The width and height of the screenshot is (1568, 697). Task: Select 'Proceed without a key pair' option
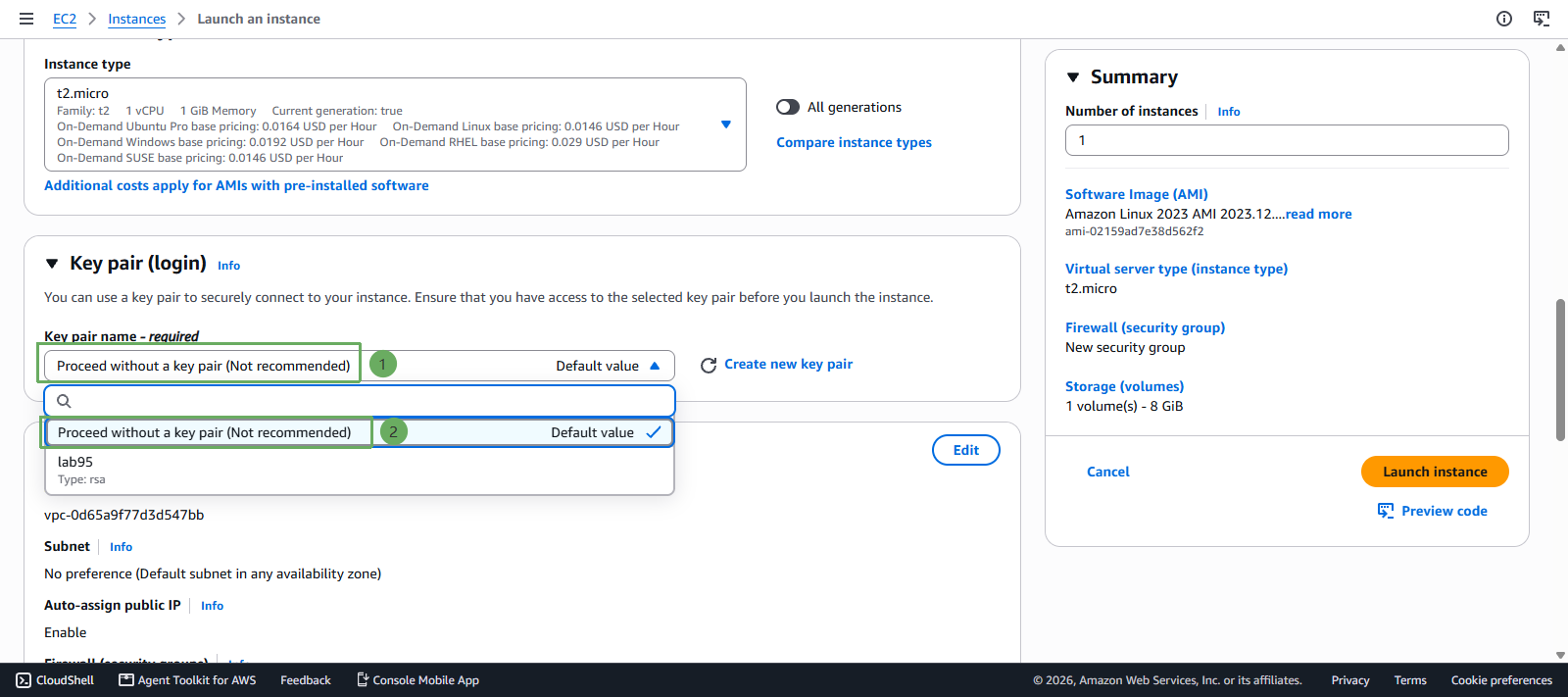359,432
